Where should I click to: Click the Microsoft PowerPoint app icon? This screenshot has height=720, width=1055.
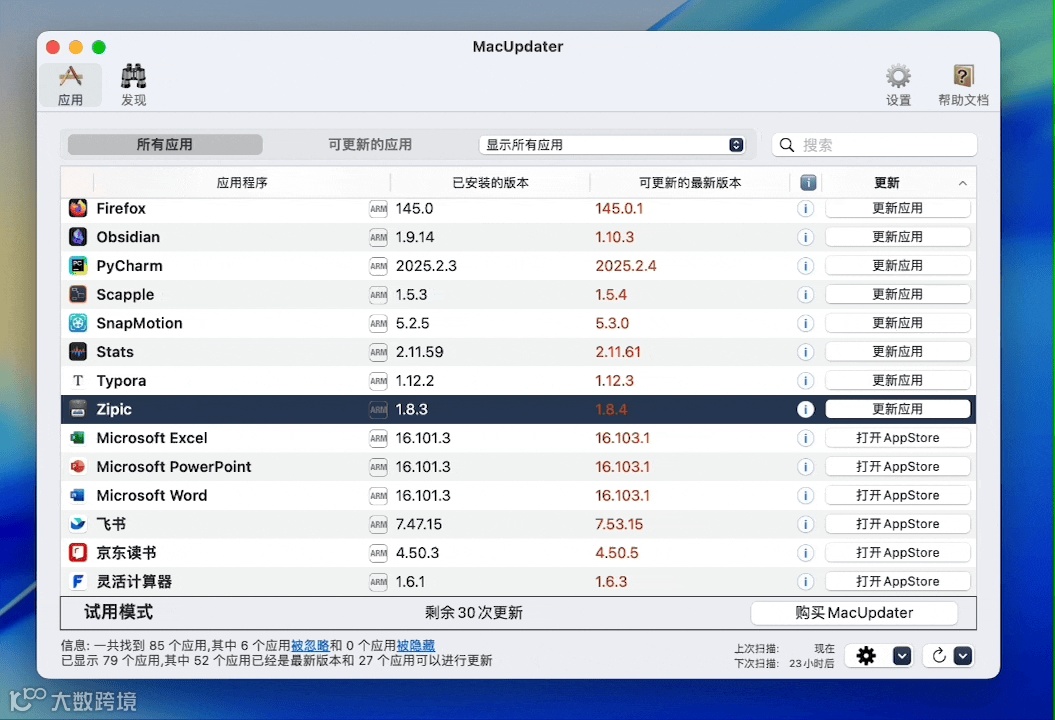tap(78, 467)
